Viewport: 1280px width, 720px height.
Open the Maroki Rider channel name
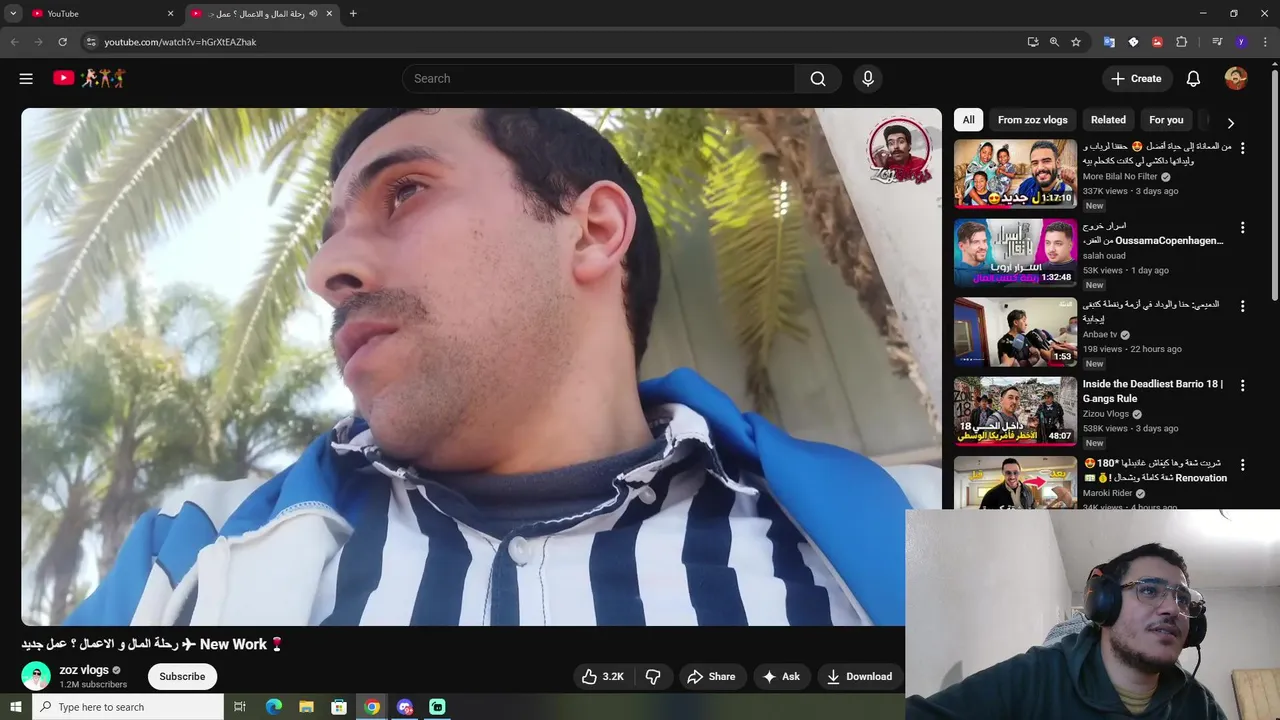pyautogui.click(x=1107, y=493)
